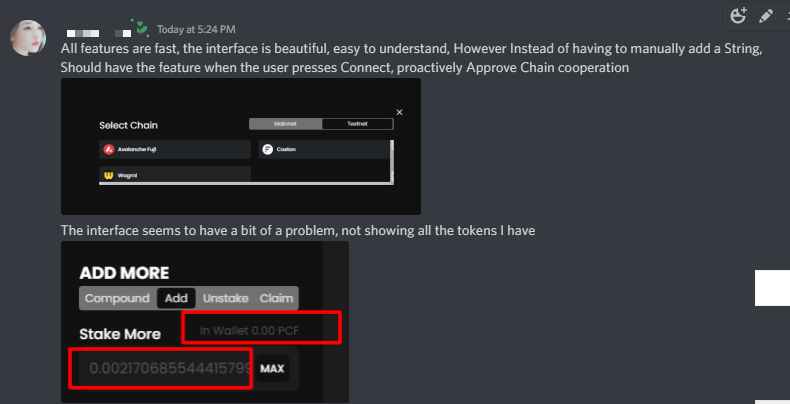The image size is (790, 404).
Task: Click the green heart badge beside the username
Action: click(x=142, y=28)
